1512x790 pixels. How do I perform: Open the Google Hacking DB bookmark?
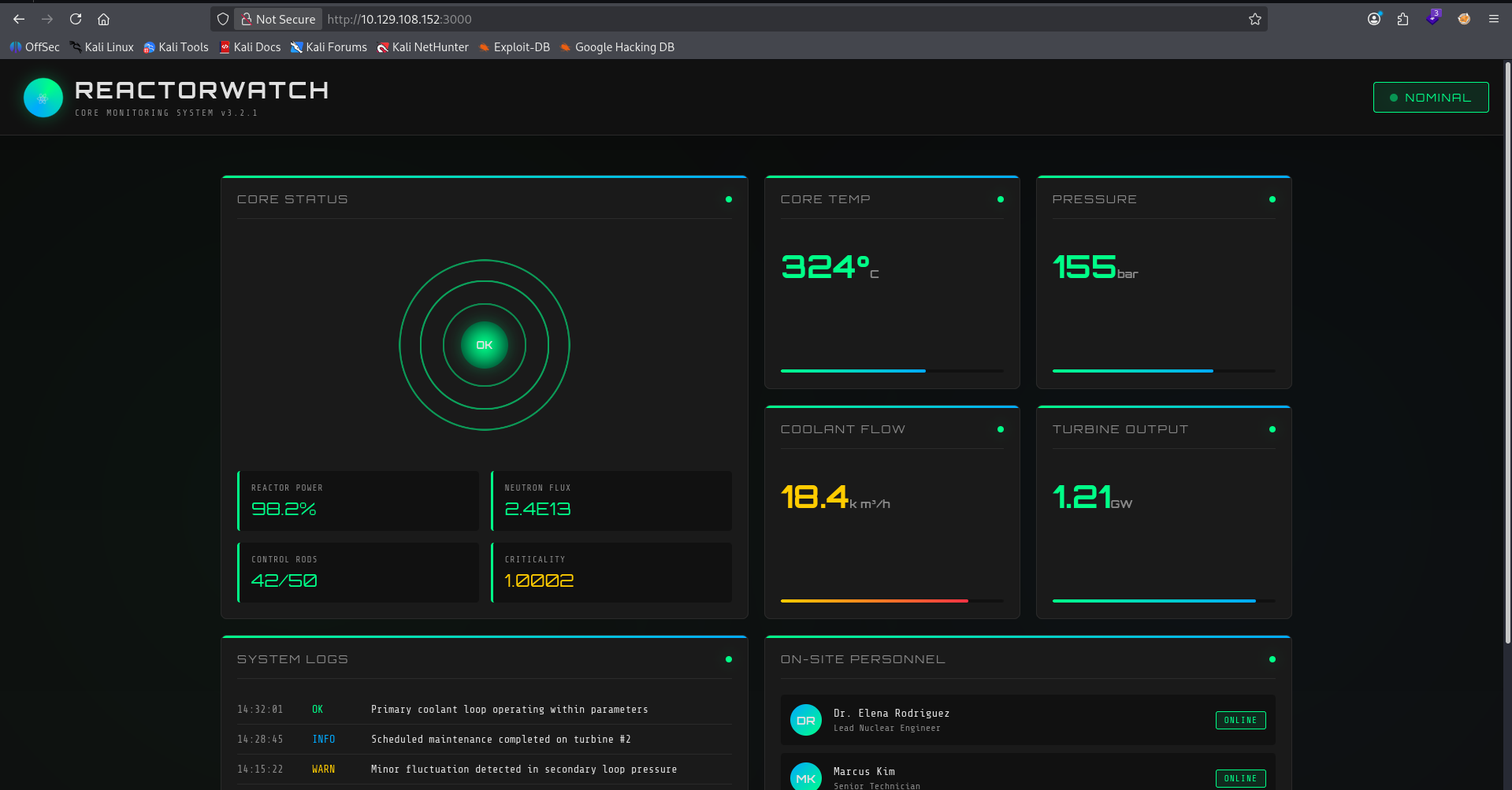(617, 47)
